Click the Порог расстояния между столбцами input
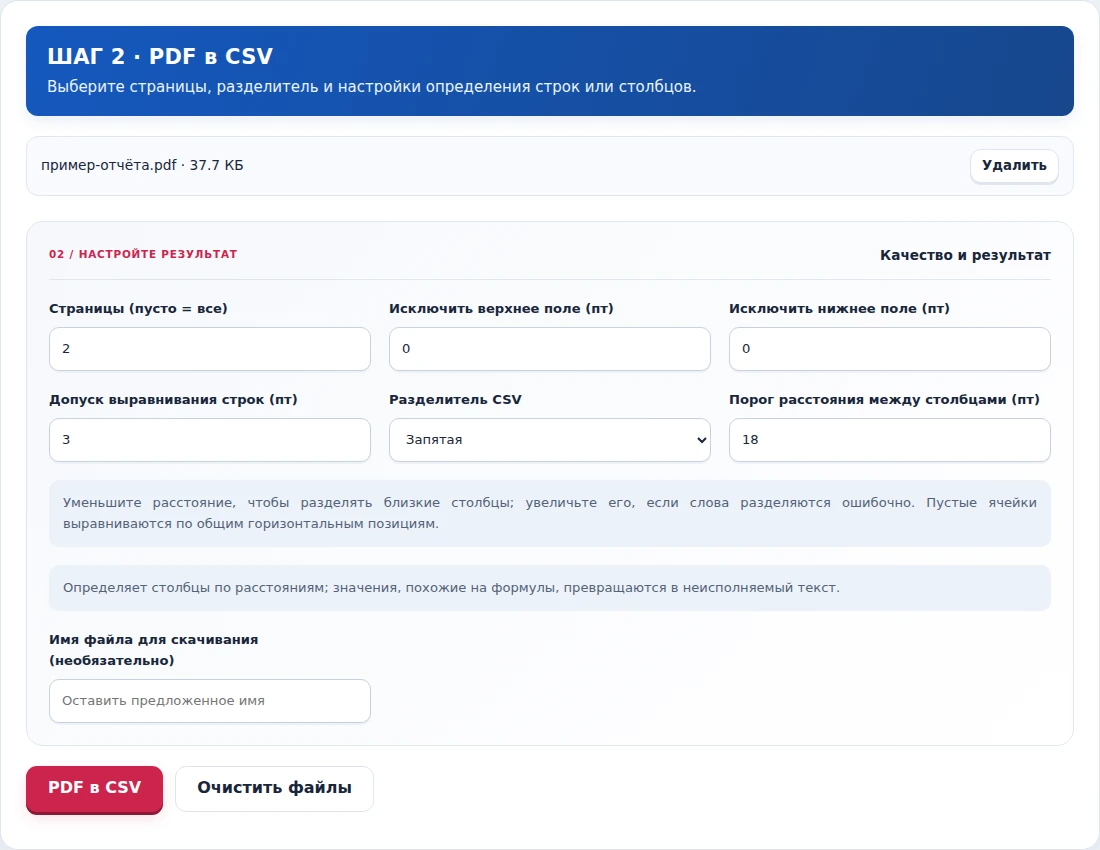 (890, 440)
